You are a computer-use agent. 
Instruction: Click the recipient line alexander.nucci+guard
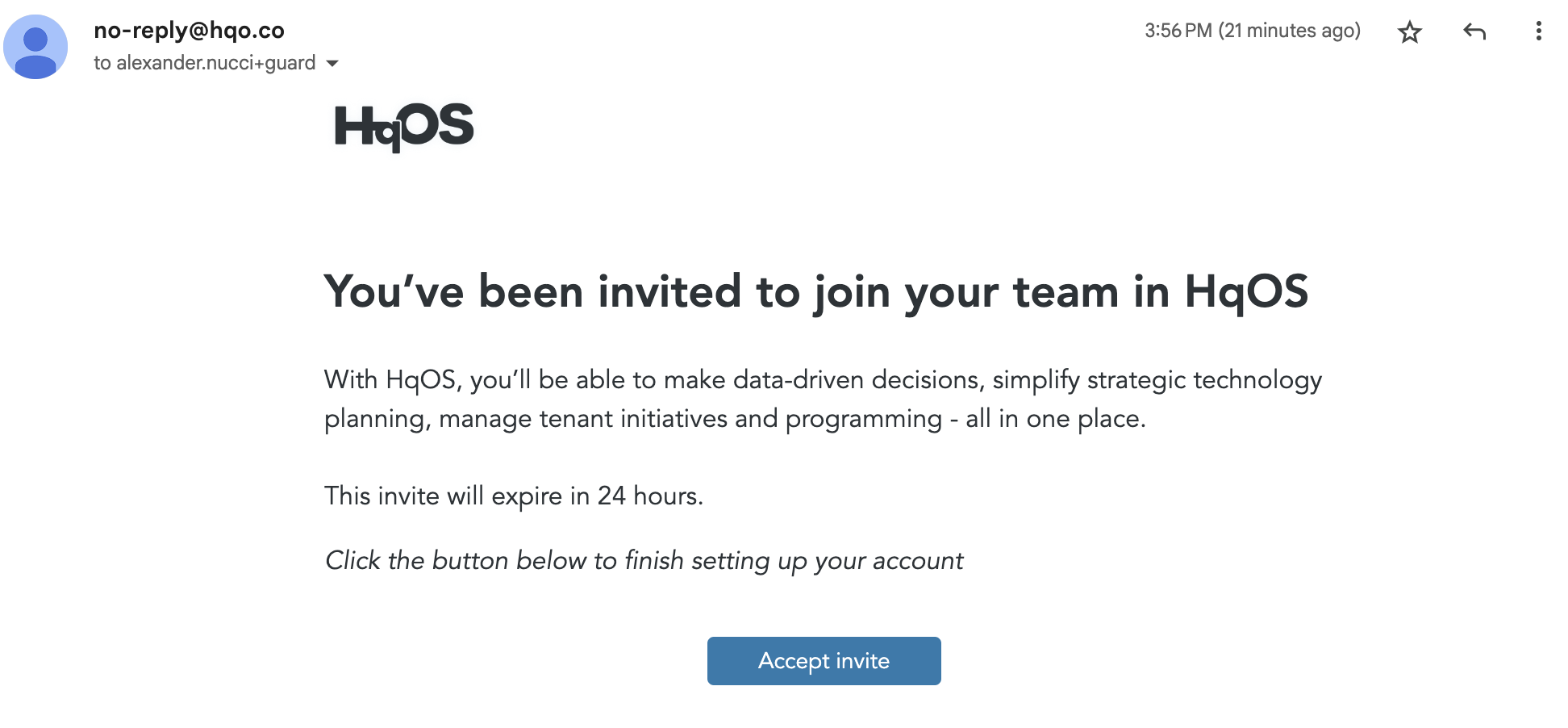coord(205,63)
